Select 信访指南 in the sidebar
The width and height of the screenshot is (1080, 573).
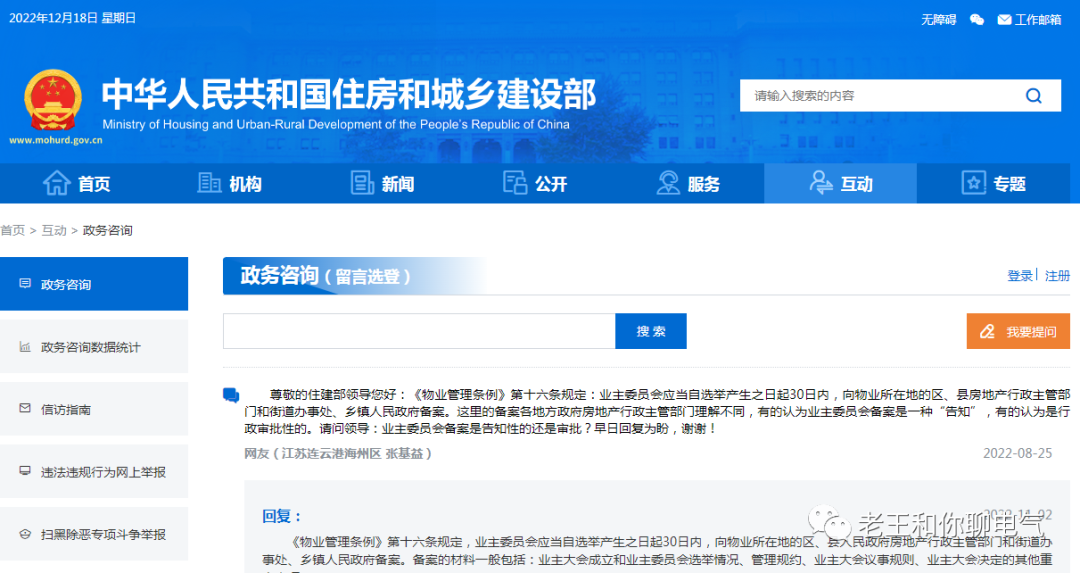94,409
